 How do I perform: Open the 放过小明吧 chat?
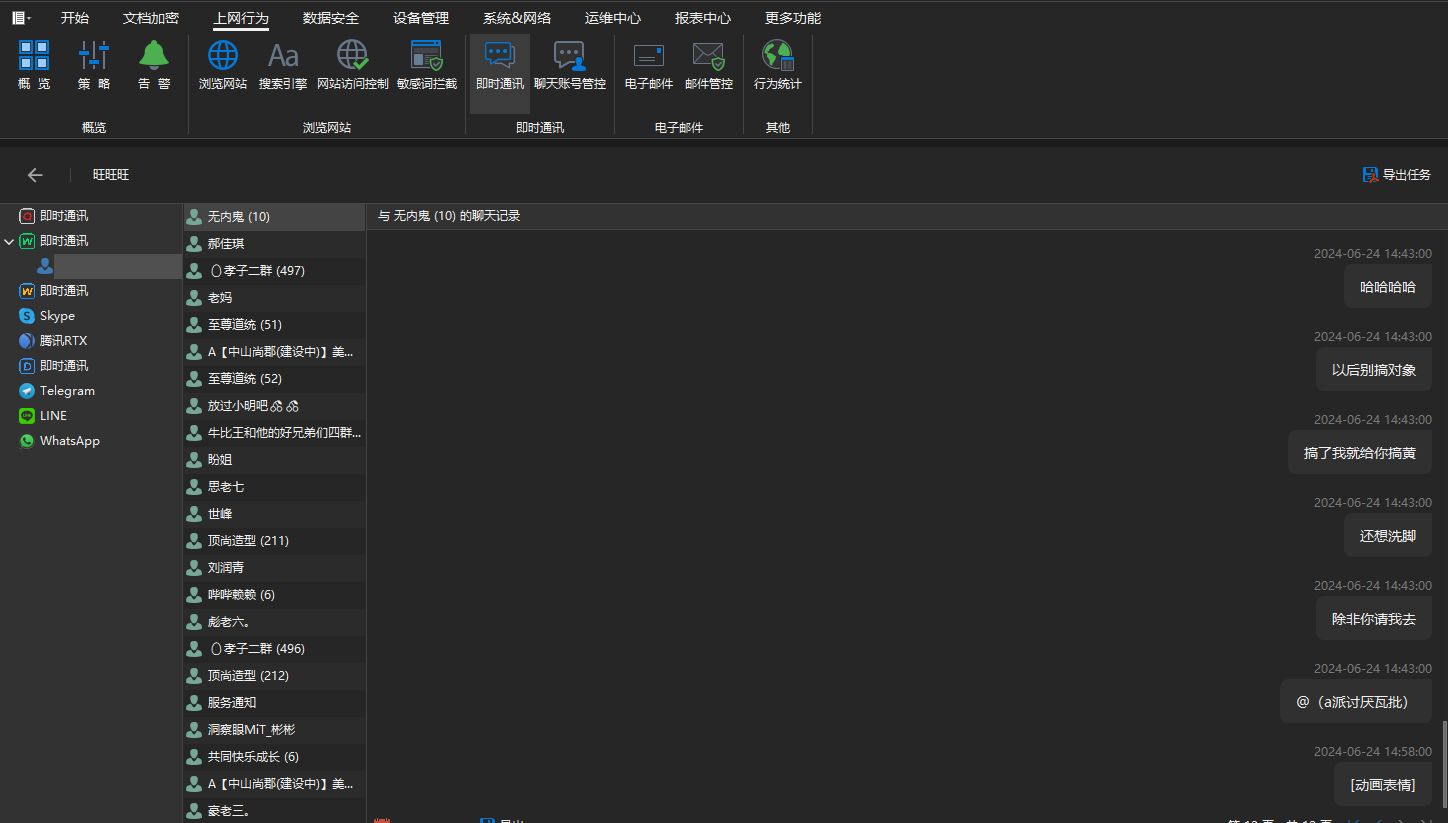274,406
